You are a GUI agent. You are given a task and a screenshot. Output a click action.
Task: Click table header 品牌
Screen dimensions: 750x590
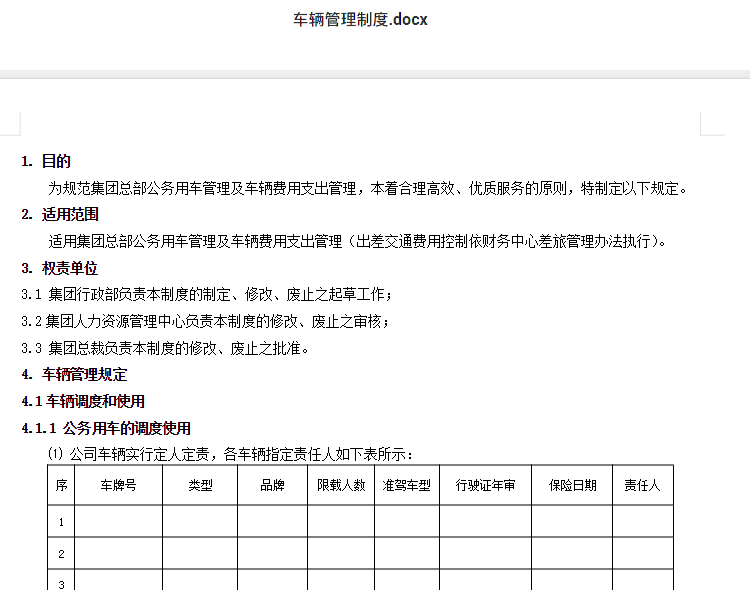(272, 485)
